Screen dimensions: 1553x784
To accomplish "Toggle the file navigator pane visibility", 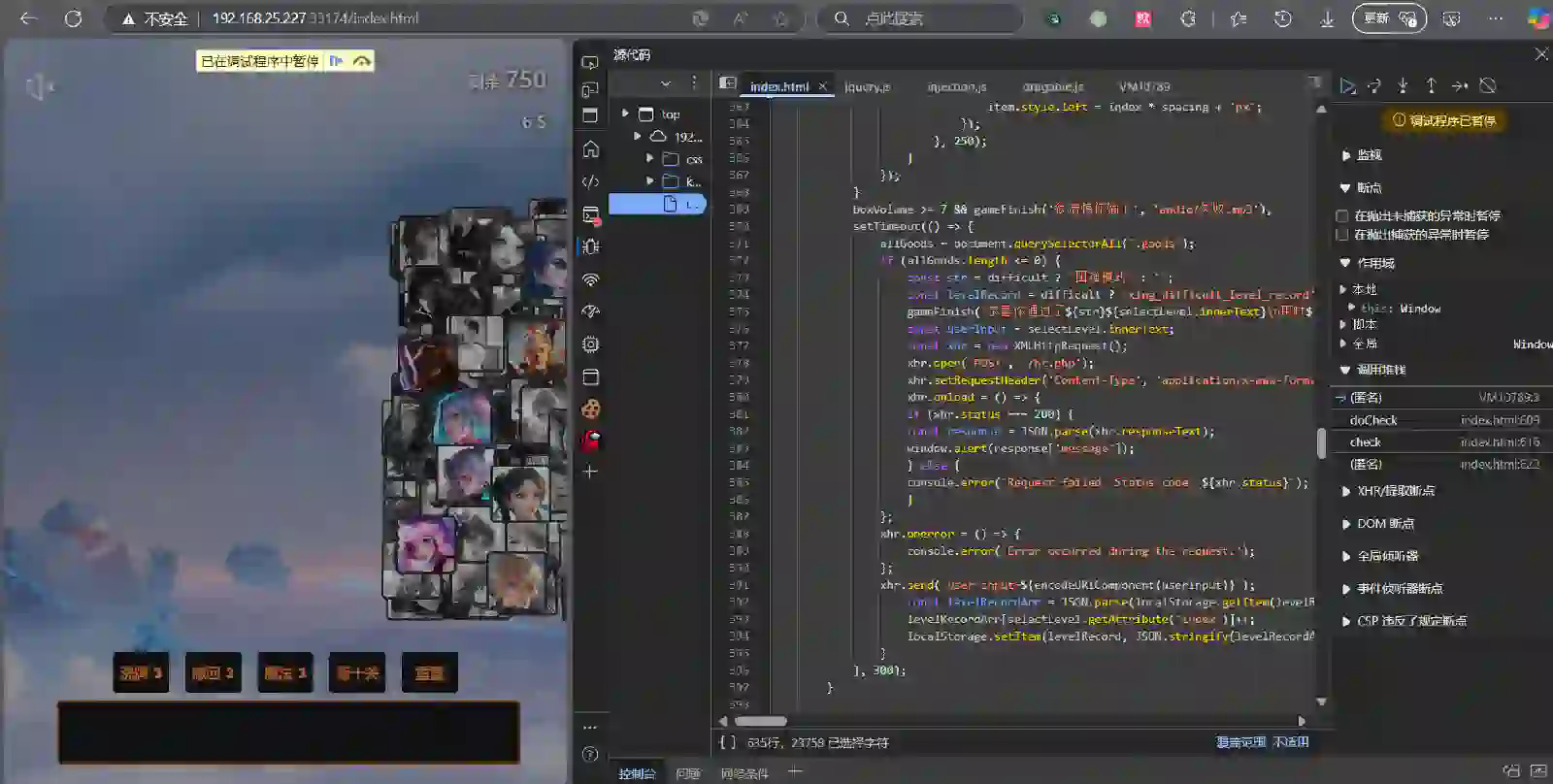I will (727, 84).
